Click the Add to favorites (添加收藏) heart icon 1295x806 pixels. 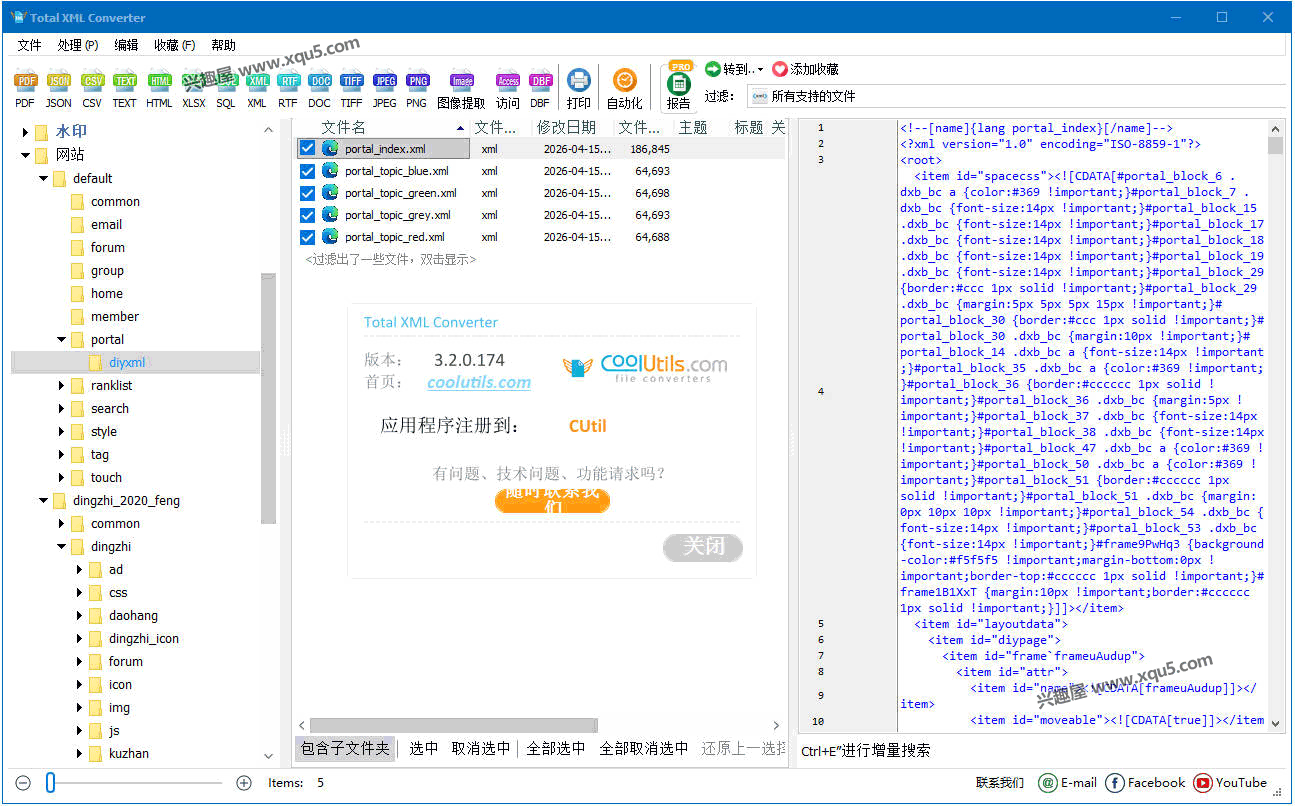tap(780, 69)
